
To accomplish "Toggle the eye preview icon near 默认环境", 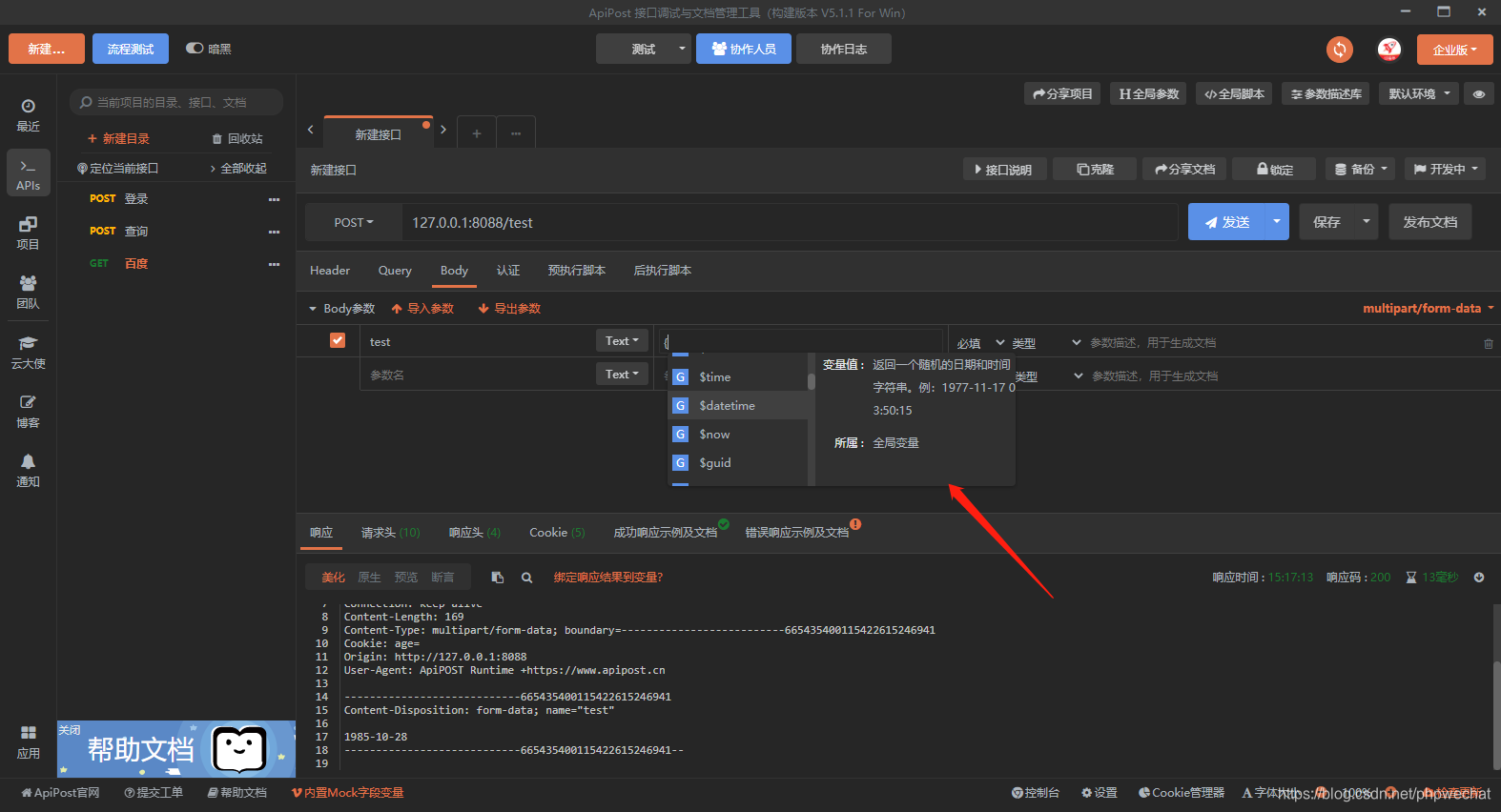I will [1479, 93].
